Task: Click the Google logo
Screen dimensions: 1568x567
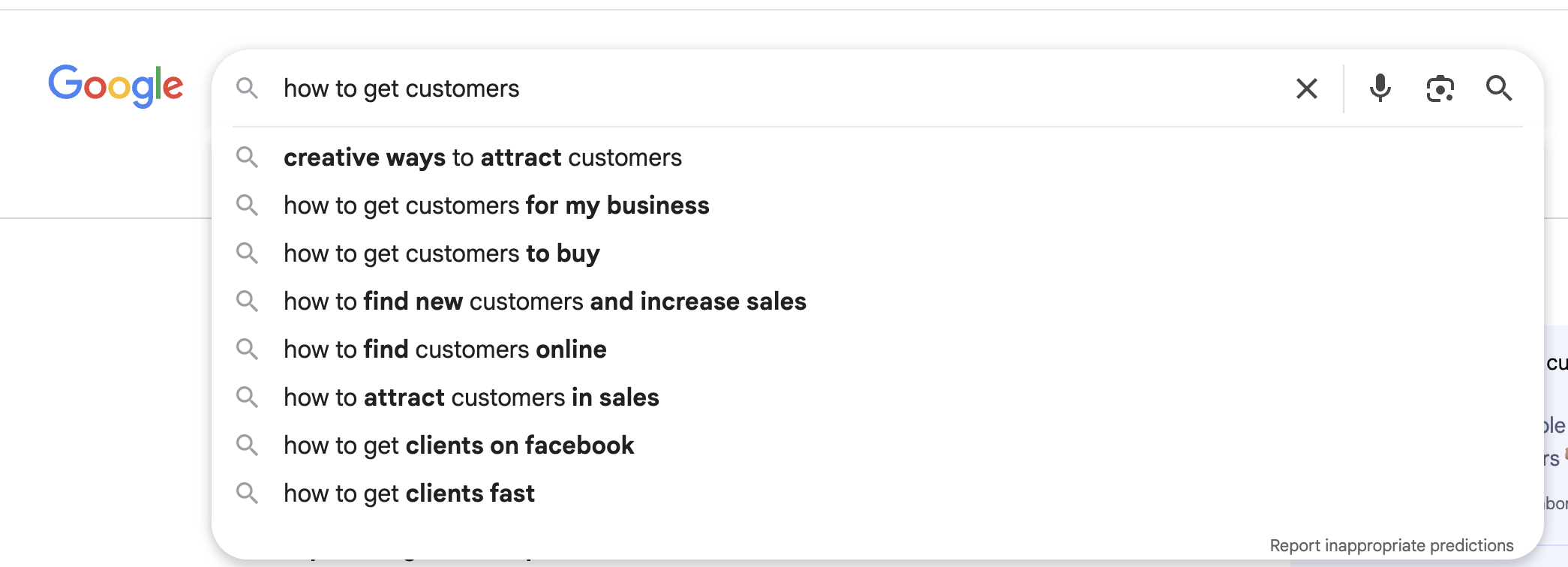Action: click(116, 85)
